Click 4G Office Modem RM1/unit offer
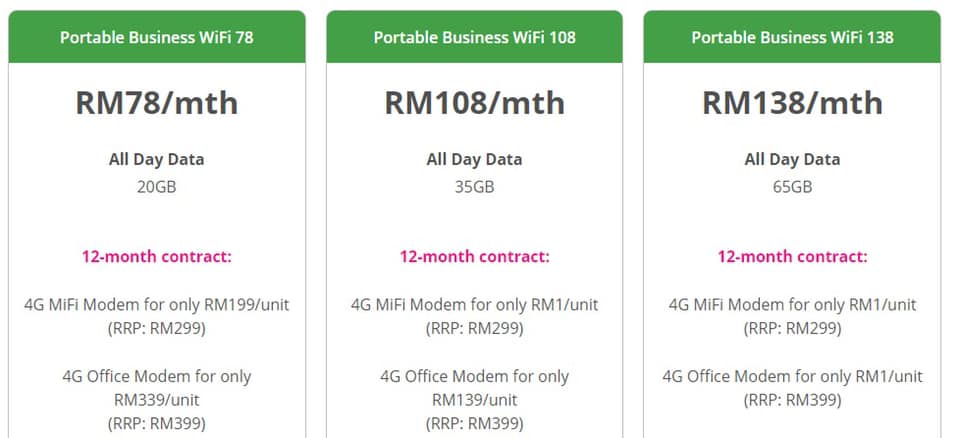Screen dimensions: 960x438 tap(792, 388)
